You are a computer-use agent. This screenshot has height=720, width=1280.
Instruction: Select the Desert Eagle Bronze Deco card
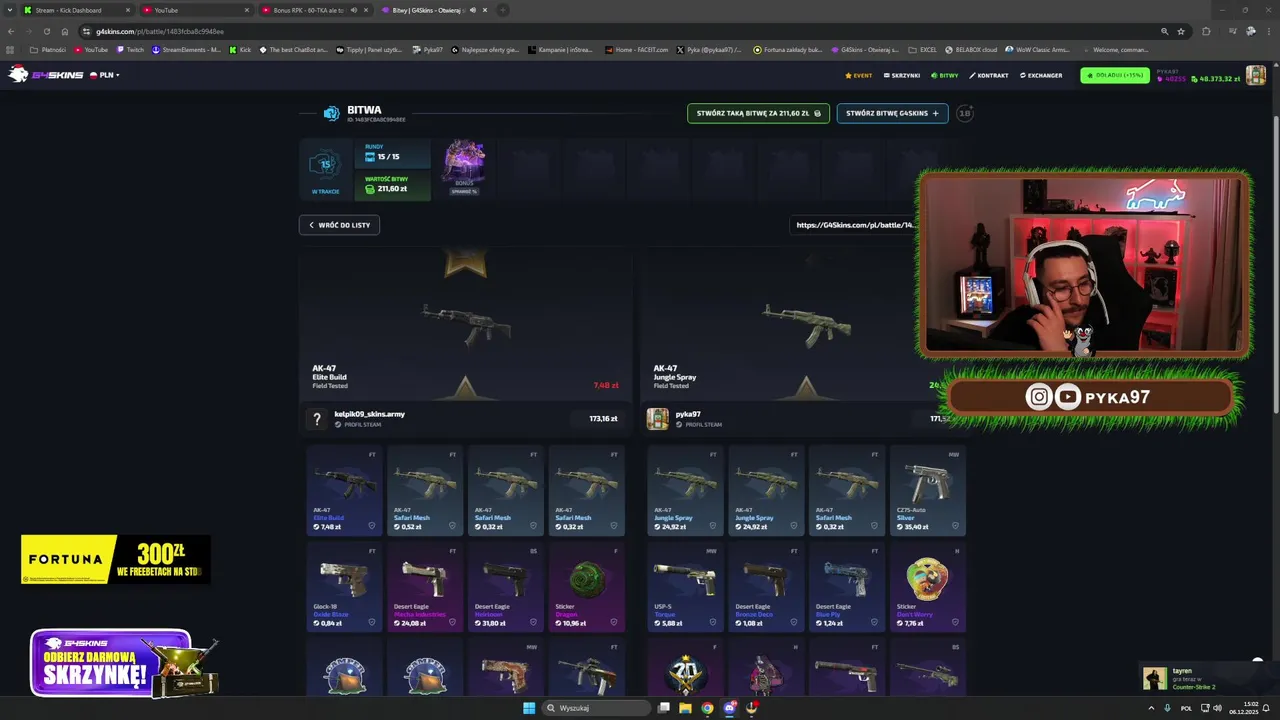[x=766, y=588]
